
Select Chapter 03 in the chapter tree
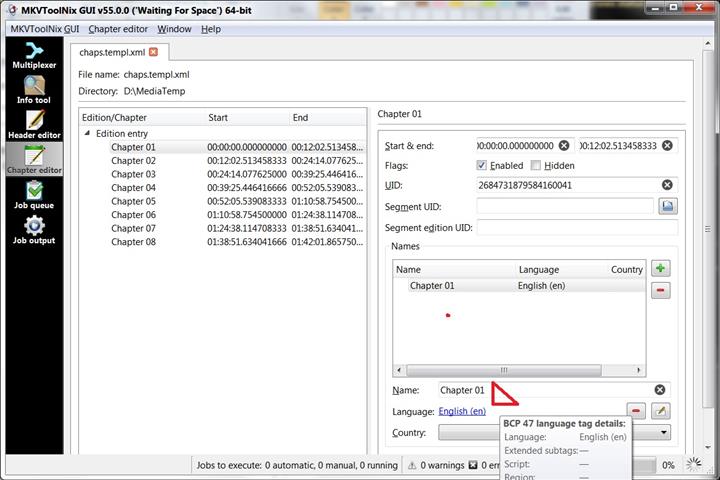133,174
